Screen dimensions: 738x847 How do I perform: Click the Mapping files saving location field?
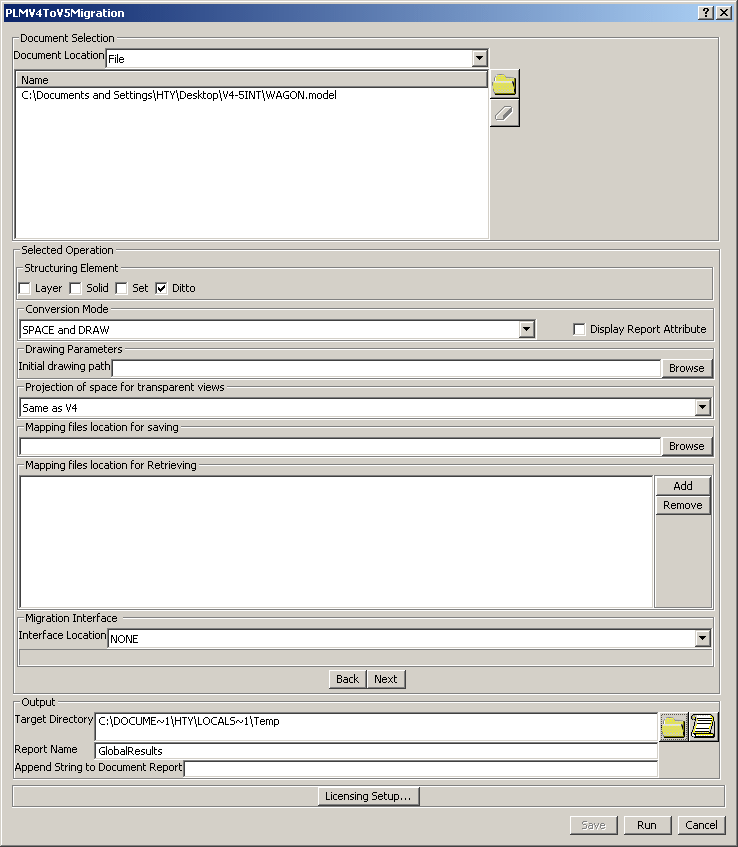point(340,446)
